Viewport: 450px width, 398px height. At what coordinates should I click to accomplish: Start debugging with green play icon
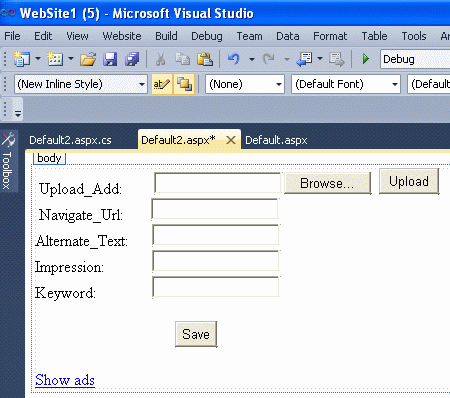tap(366, 59)
